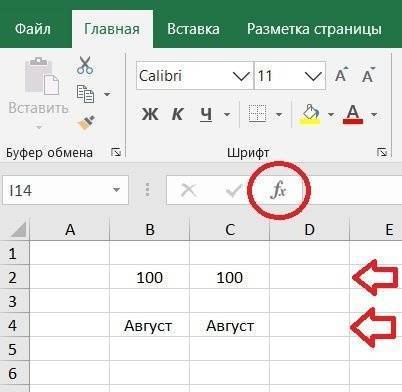Viewport: 402px width, 392px height.
Task: Switch to the Вставка tab
Action: pos(193,29)
